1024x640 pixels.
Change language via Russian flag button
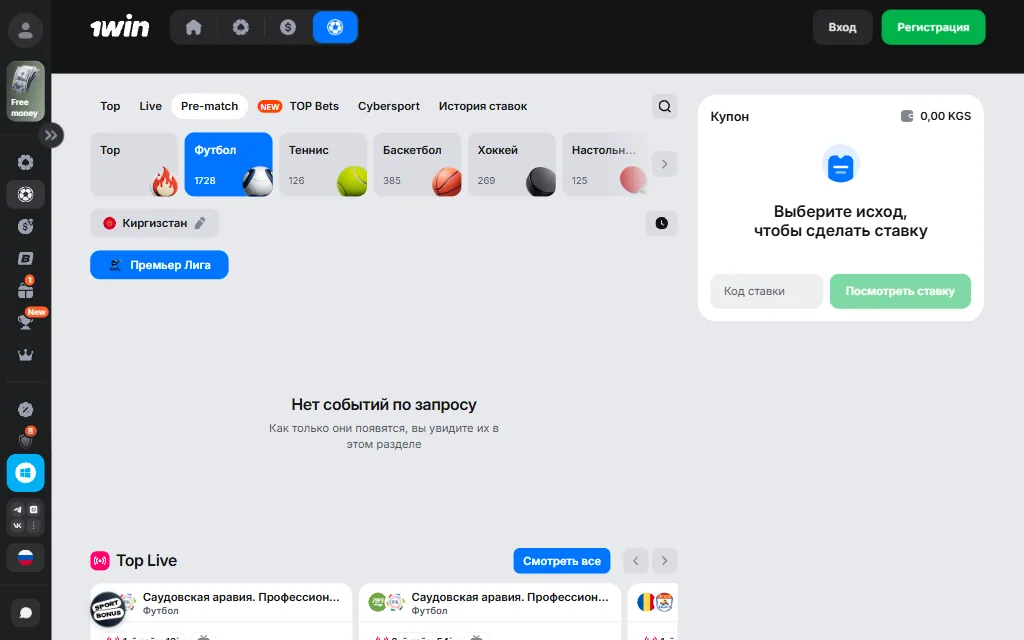pos(25,558)
